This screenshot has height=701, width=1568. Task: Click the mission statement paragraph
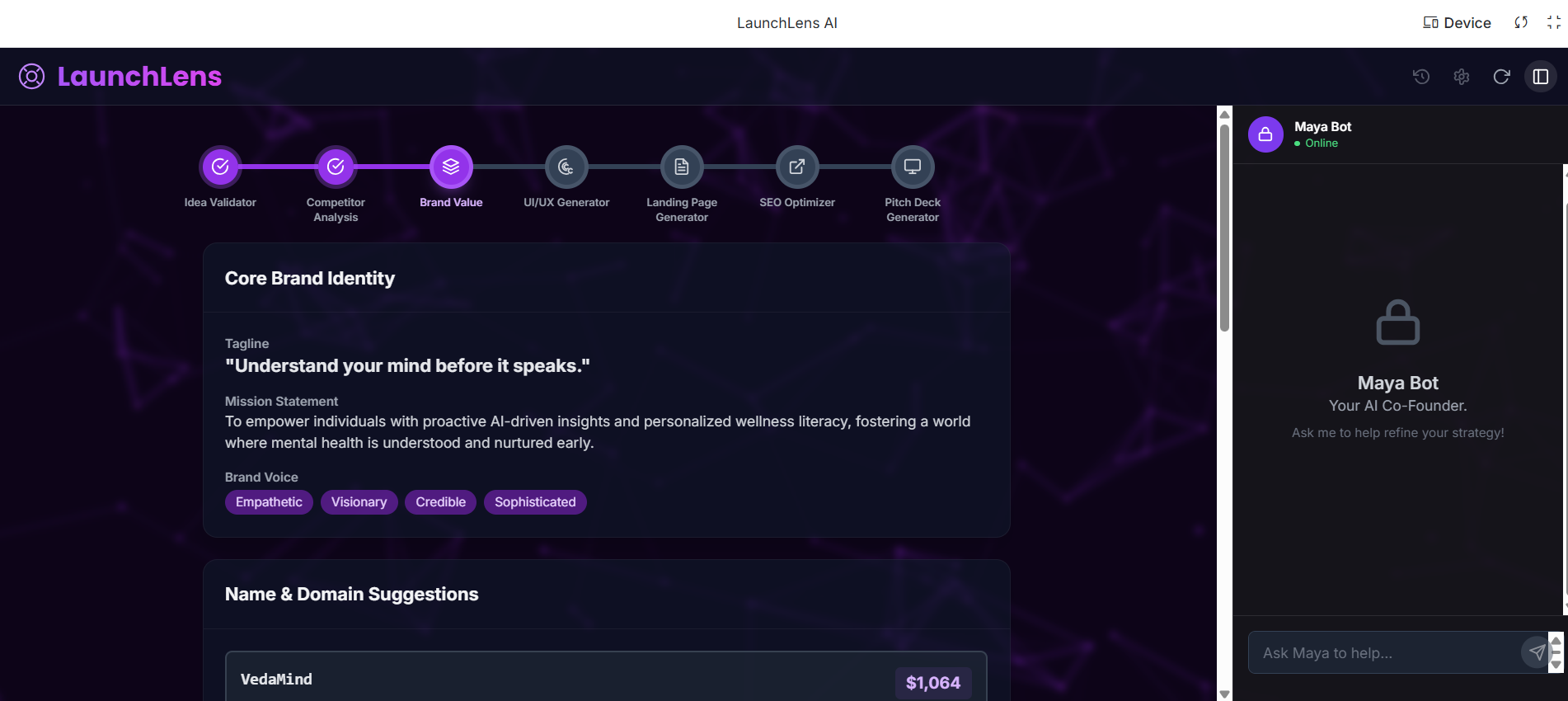coord(598,432)
